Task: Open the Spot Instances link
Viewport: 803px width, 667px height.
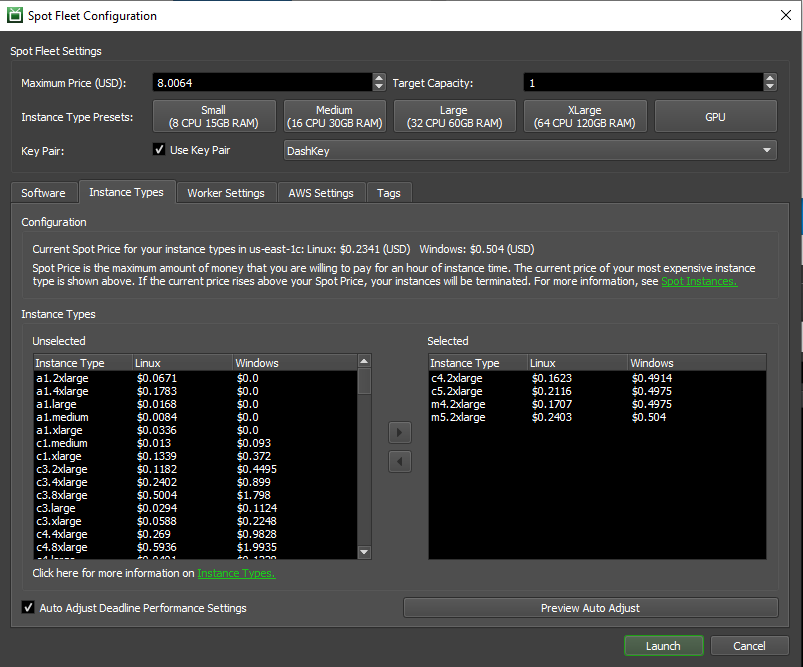Action: [698, 282]
